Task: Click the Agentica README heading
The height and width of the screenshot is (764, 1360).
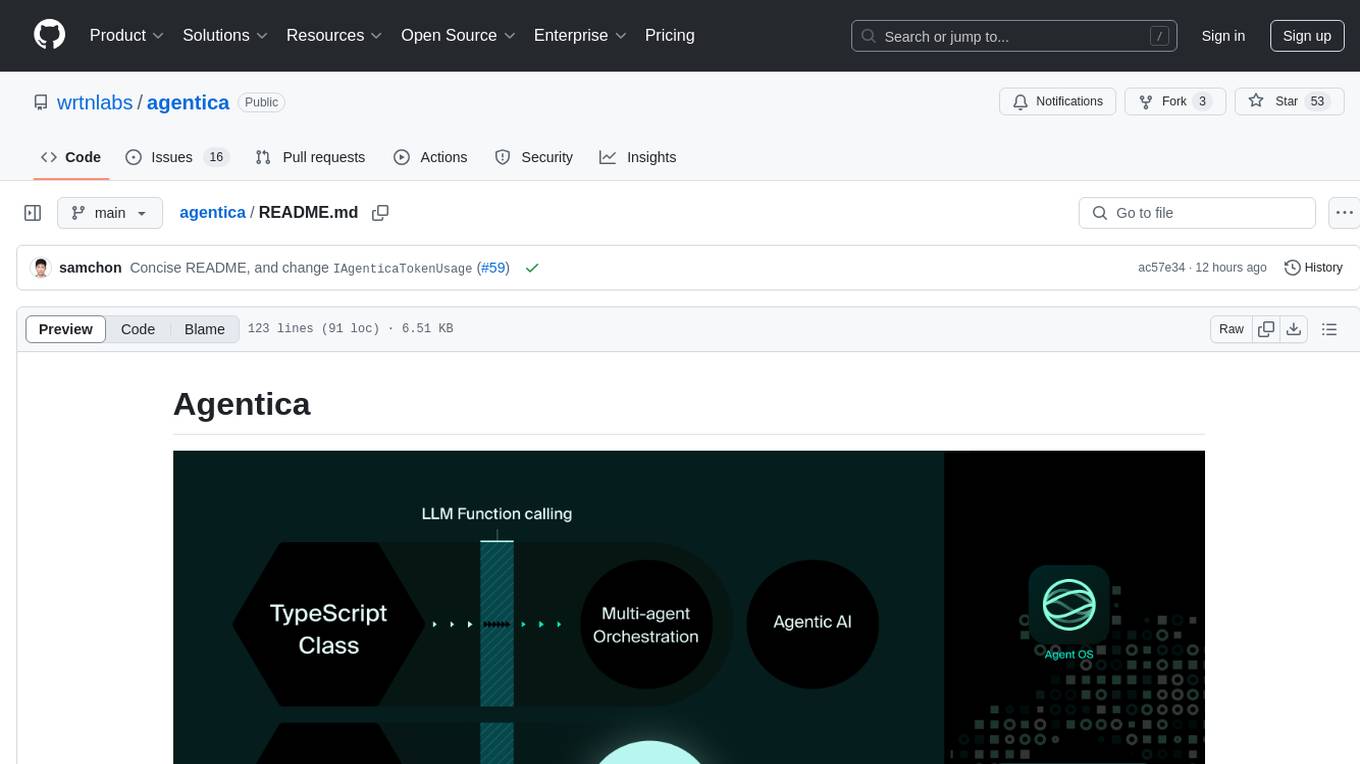Action: tap(242, 404)
